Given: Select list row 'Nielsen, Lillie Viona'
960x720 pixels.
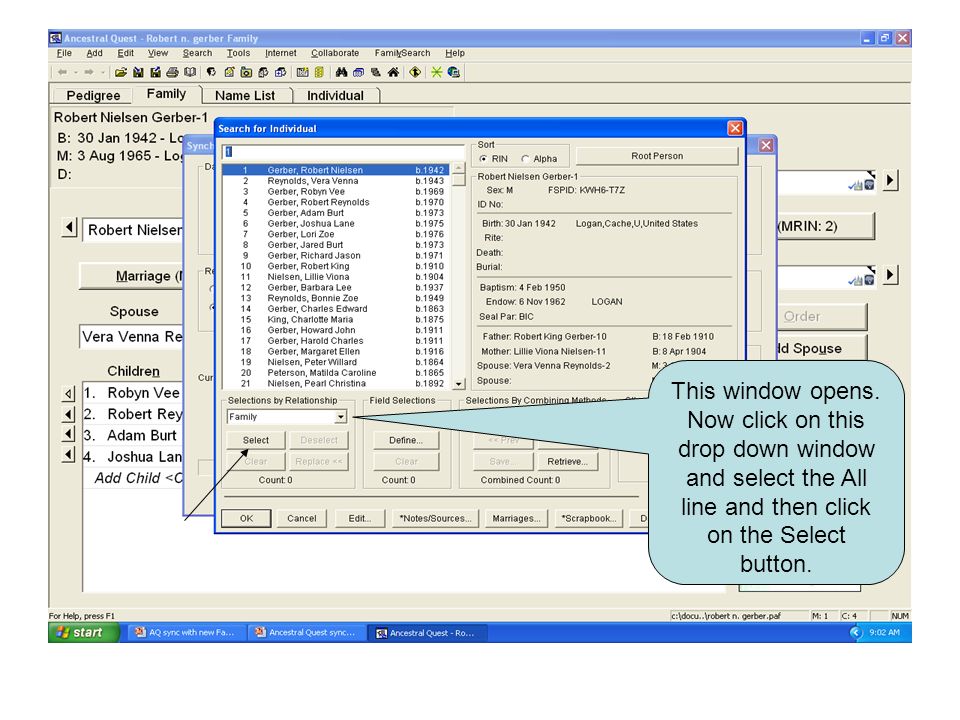Looking at the screenshot, I should pyautogui.click(x=336, y=277).
